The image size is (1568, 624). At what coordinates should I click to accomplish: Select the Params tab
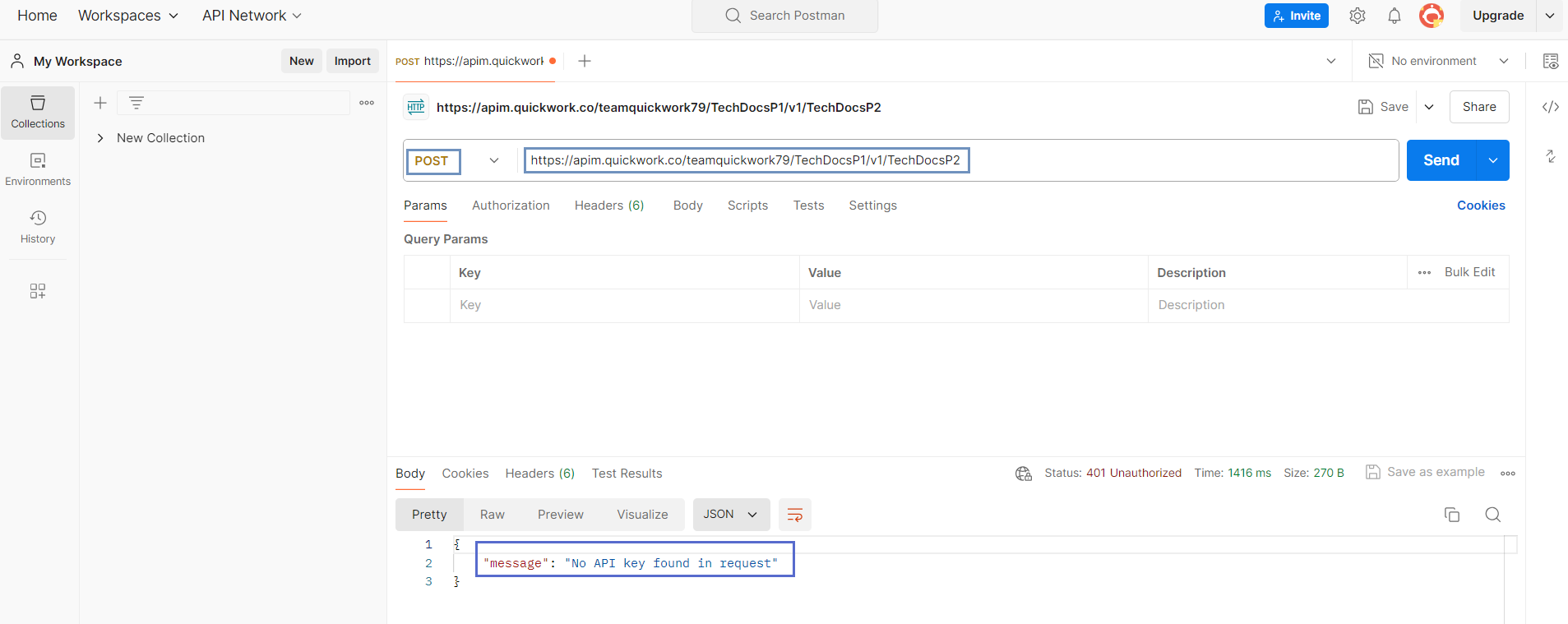pos(425,206)
